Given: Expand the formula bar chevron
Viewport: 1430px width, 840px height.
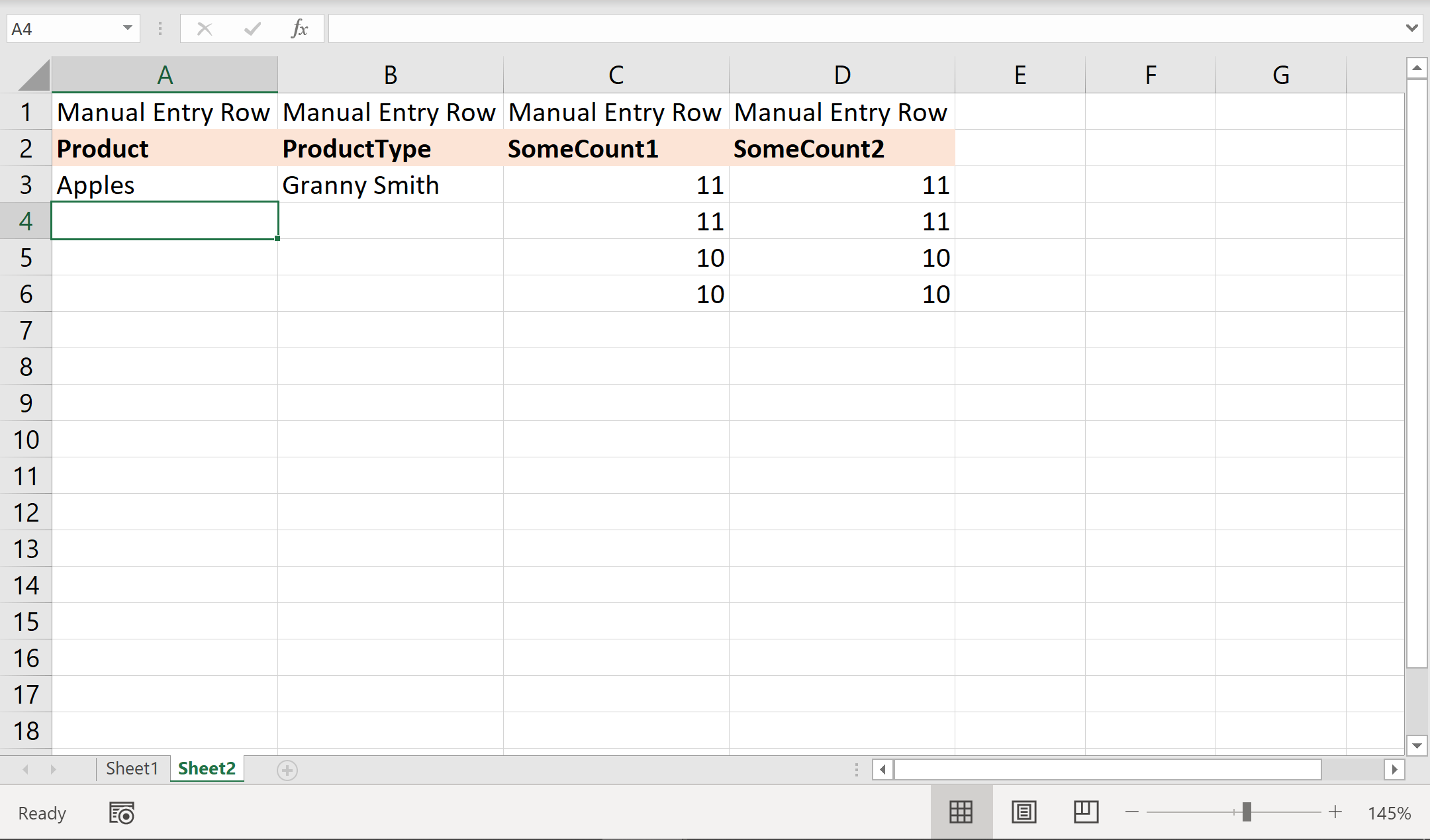Looking at the screenshot, I should (1411, 28).
